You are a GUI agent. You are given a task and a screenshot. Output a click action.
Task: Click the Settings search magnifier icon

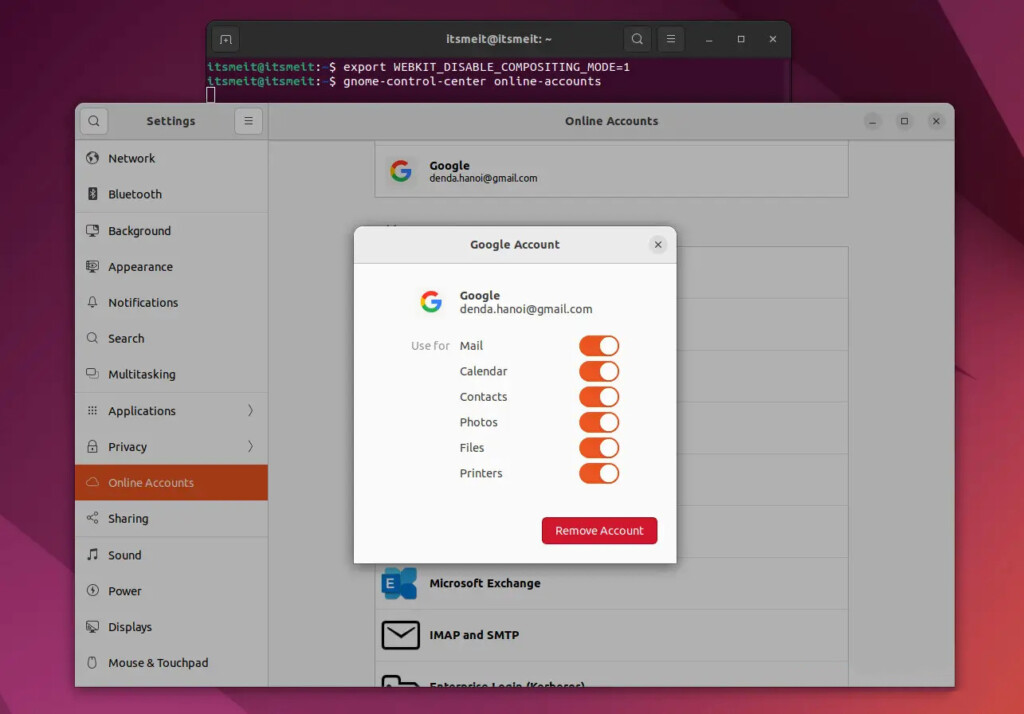tap(93, 121)
